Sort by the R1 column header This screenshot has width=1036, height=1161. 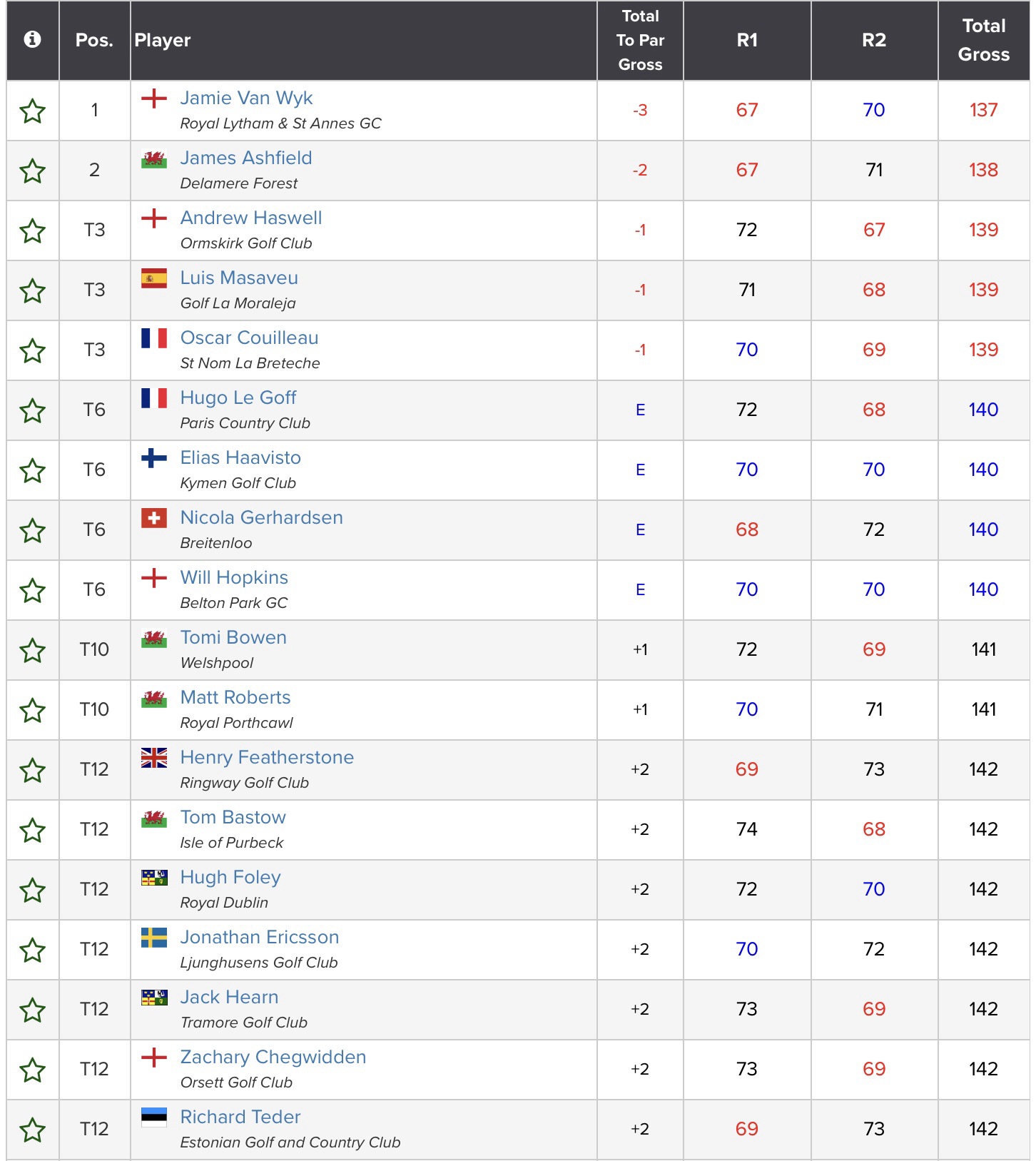pos(746,40)
